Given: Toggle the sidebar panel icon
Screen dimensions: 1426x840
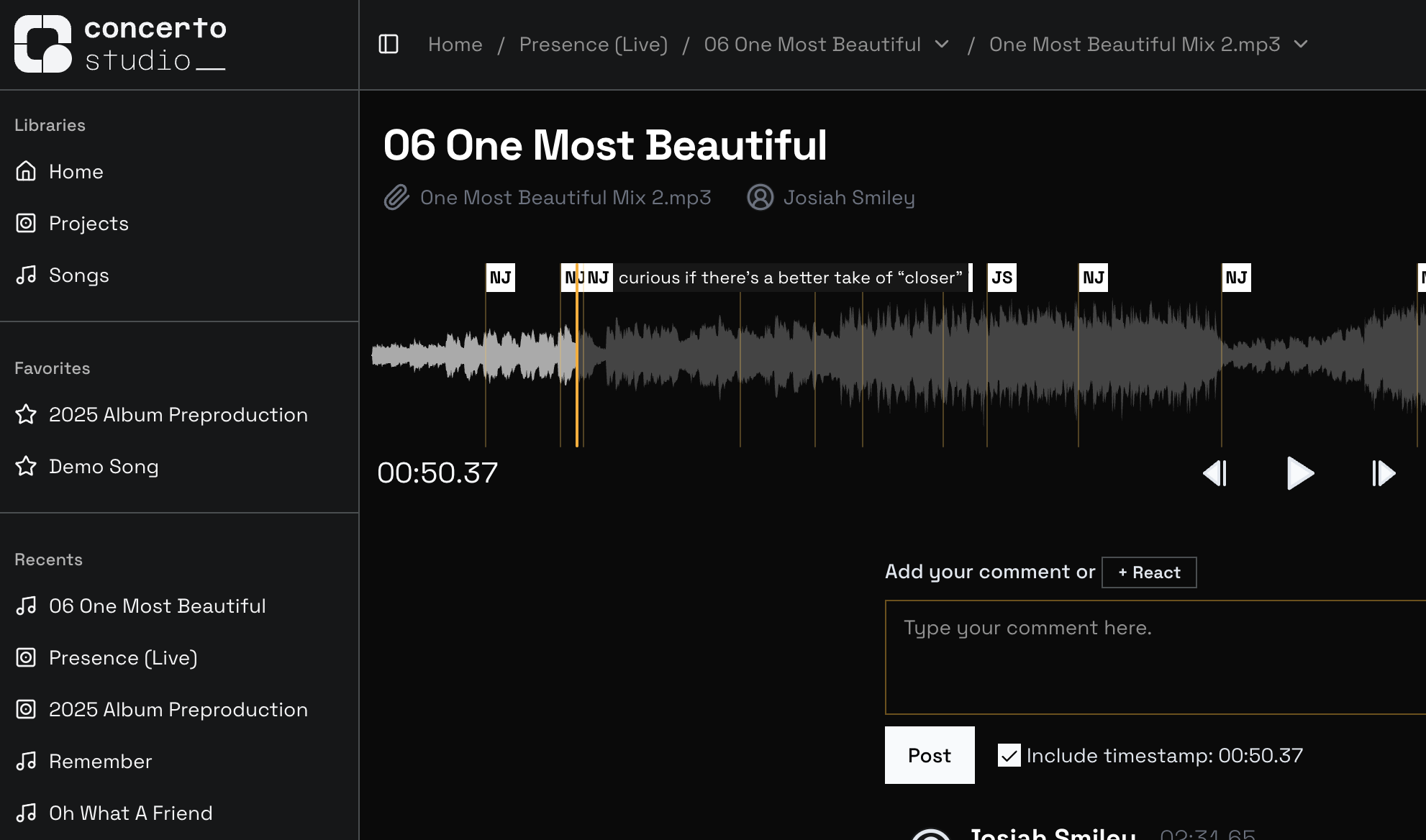Looking at the screenshot, I should point(389,44).
